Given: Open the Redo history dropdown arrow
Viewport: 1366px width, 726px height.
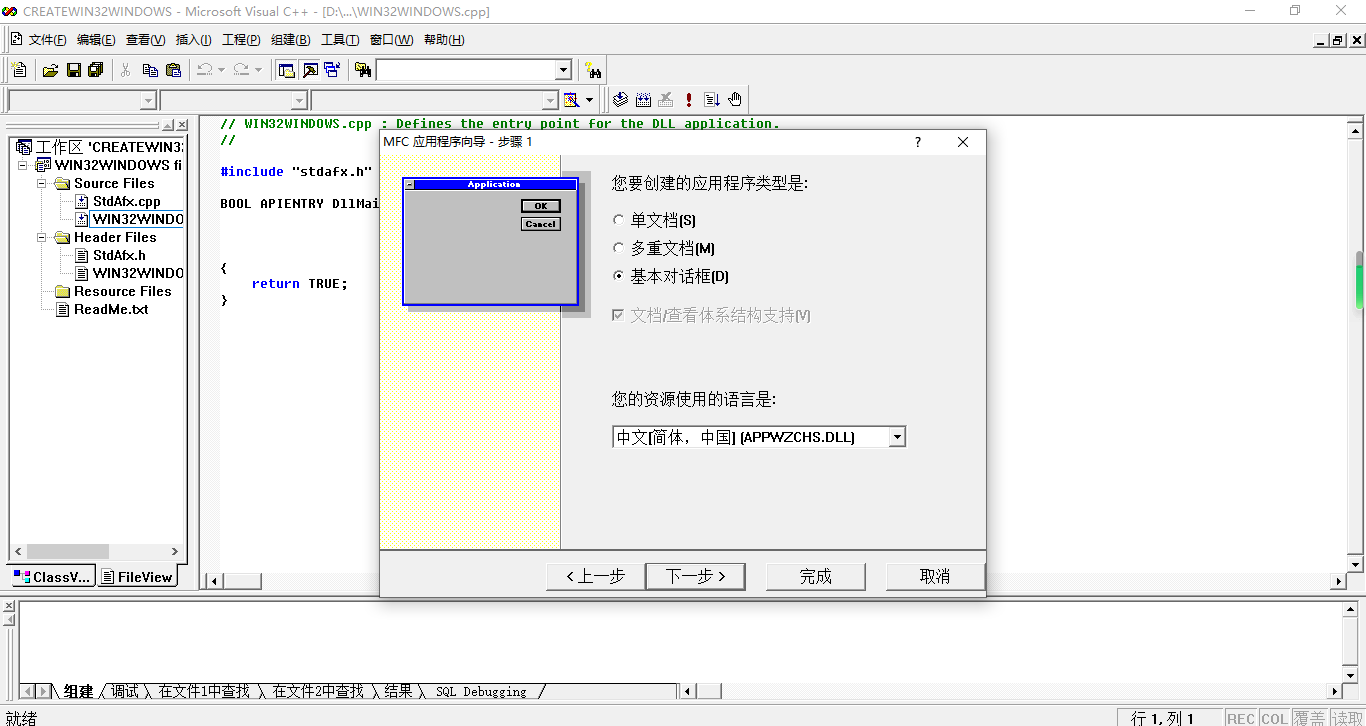Looking at the screenshot, I should tap(258, 70).
